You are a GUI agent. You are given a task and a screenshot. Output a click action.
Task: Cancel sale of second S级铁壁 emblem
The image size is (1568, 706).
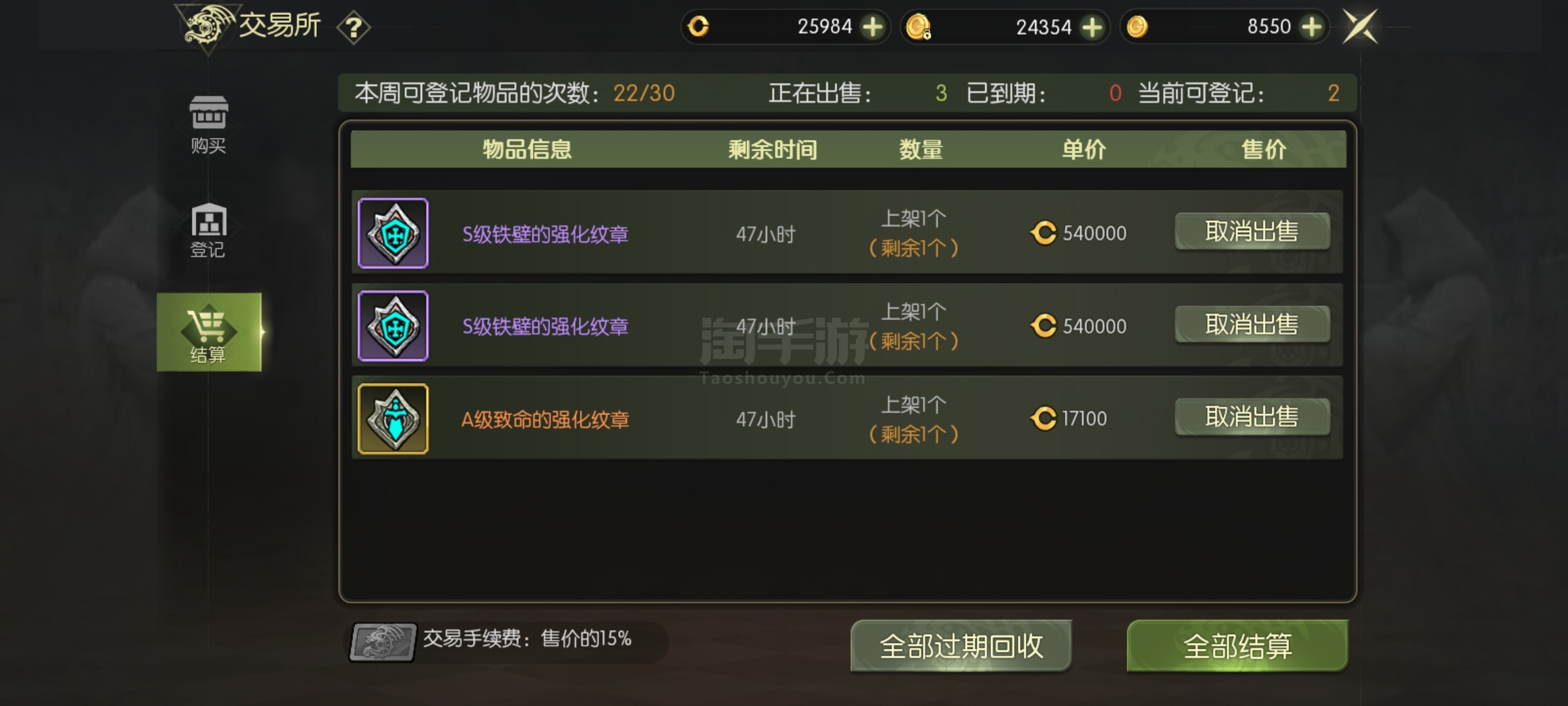pos(1252,324)
